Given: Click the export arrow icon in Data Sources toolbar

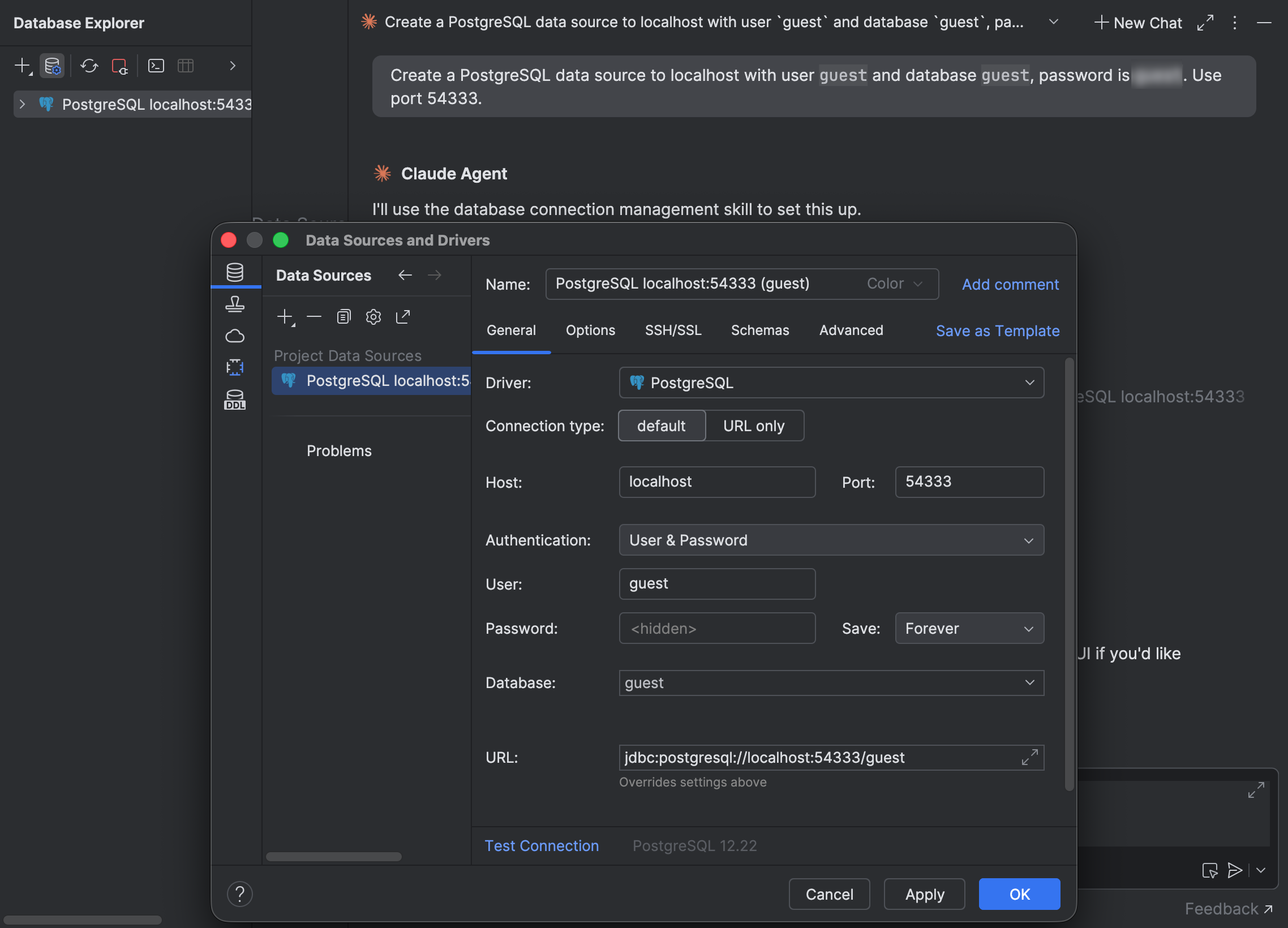Looking at the screenshot, I should (x=403, y=317).
